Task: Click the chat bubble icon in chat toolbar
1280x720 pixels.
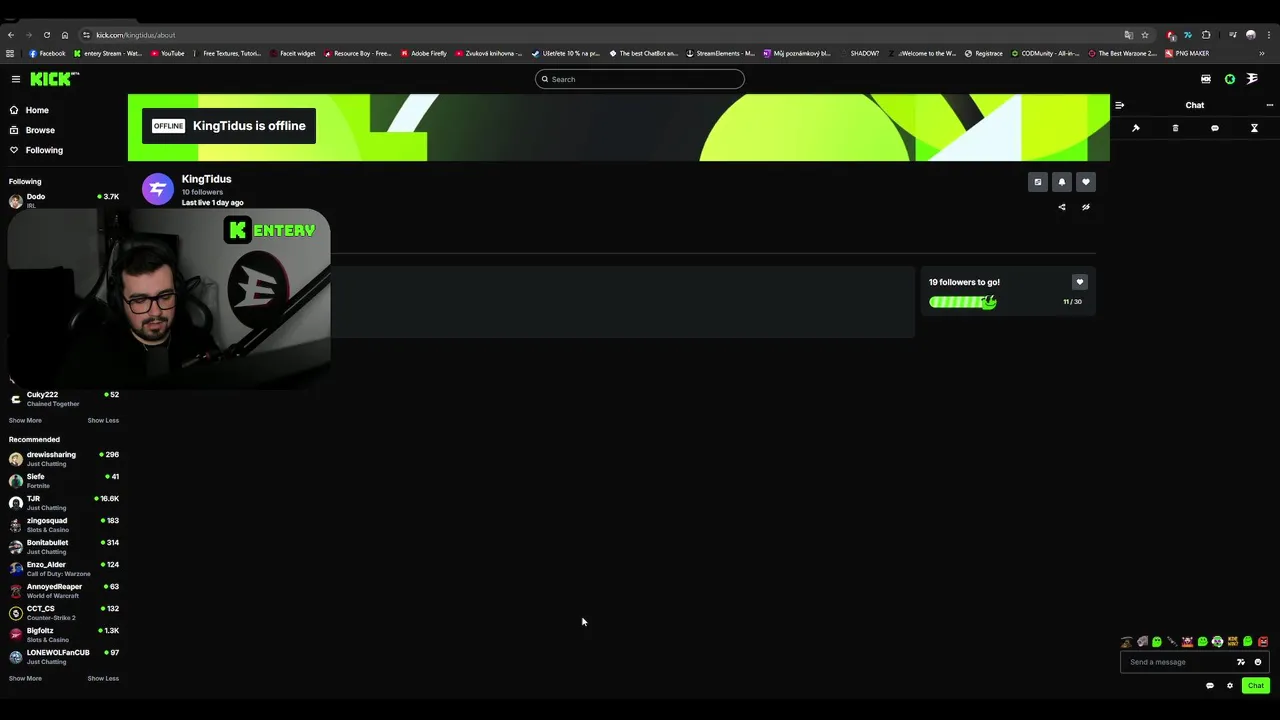Action: (1215, 128)
